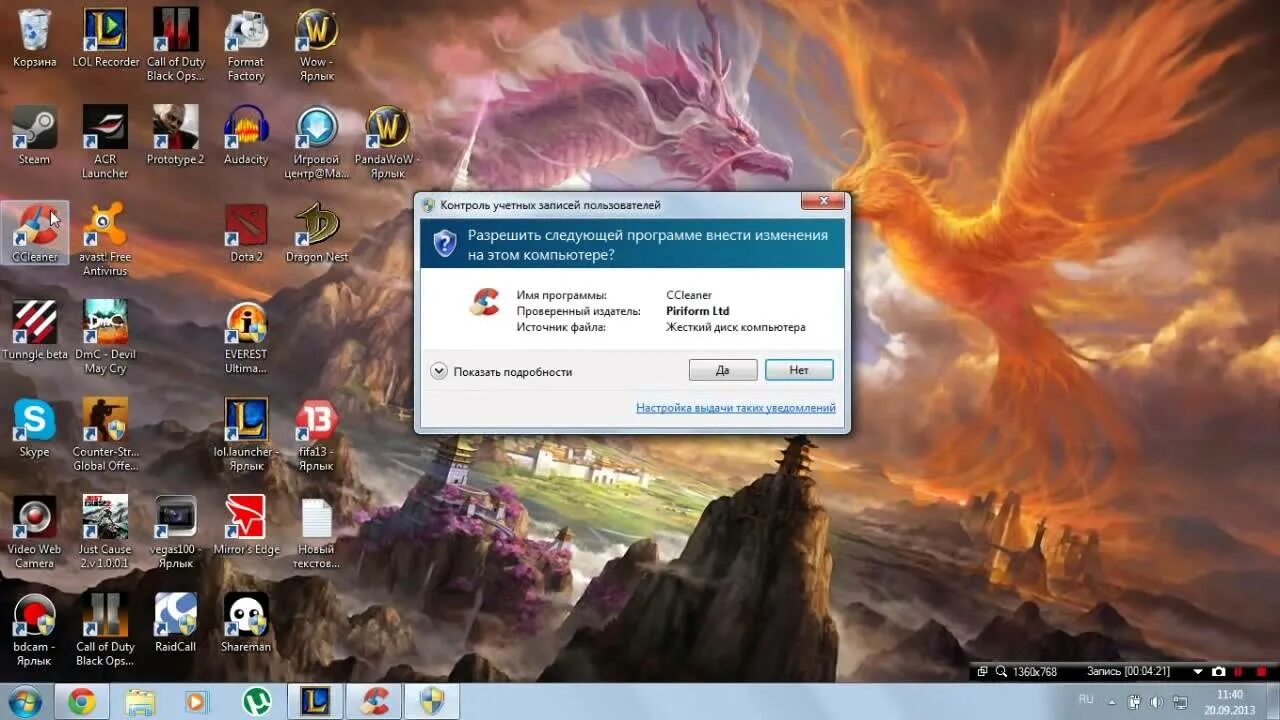
Task: Click the RU language indicator in the tray
Action: [x=1086, y=698]
